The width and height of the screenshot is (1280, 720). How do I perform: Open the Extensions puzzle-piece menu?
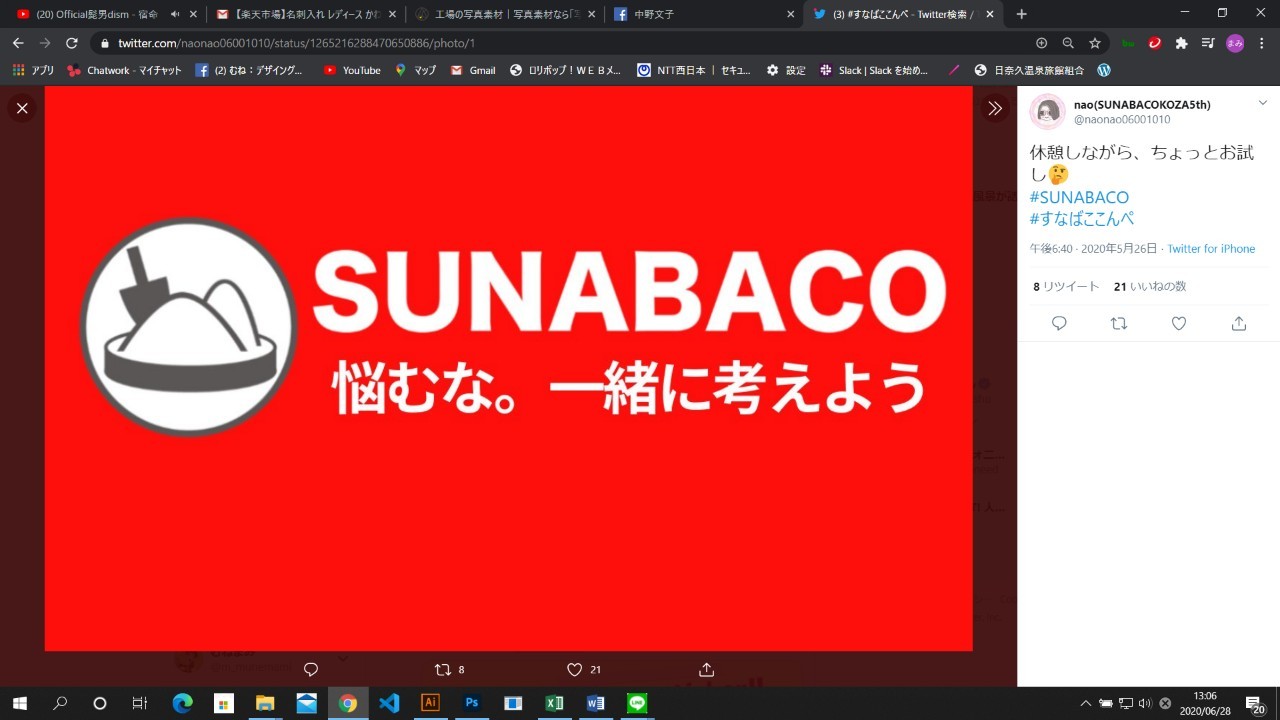pos(1181,43)
